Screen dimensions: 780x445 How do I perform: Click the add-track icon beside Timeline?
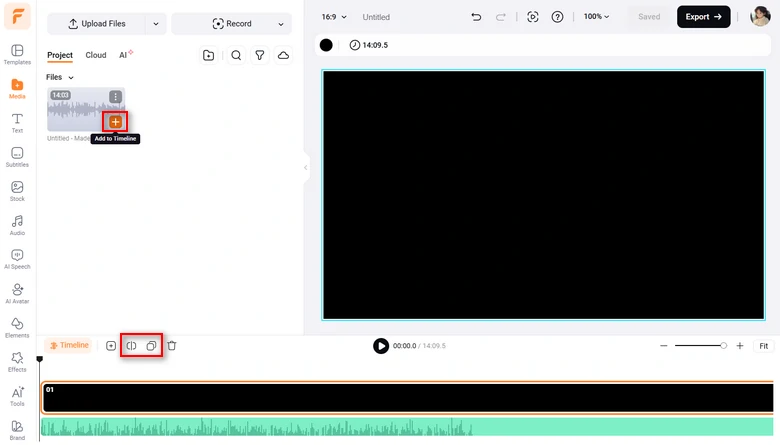tap(111, 346)
